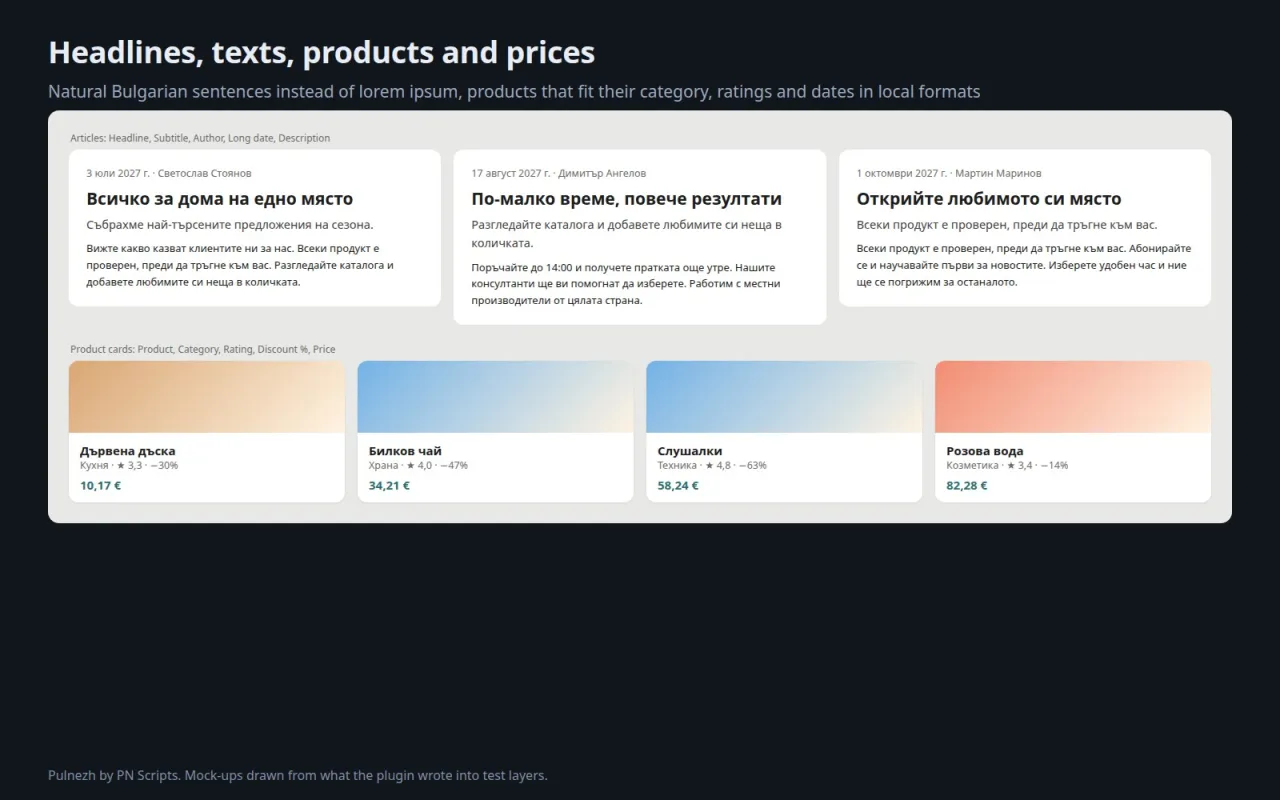The image size is (1280, 800).
Task: Click product name 'Розова вода'
Action: click(x=985, y=451)
